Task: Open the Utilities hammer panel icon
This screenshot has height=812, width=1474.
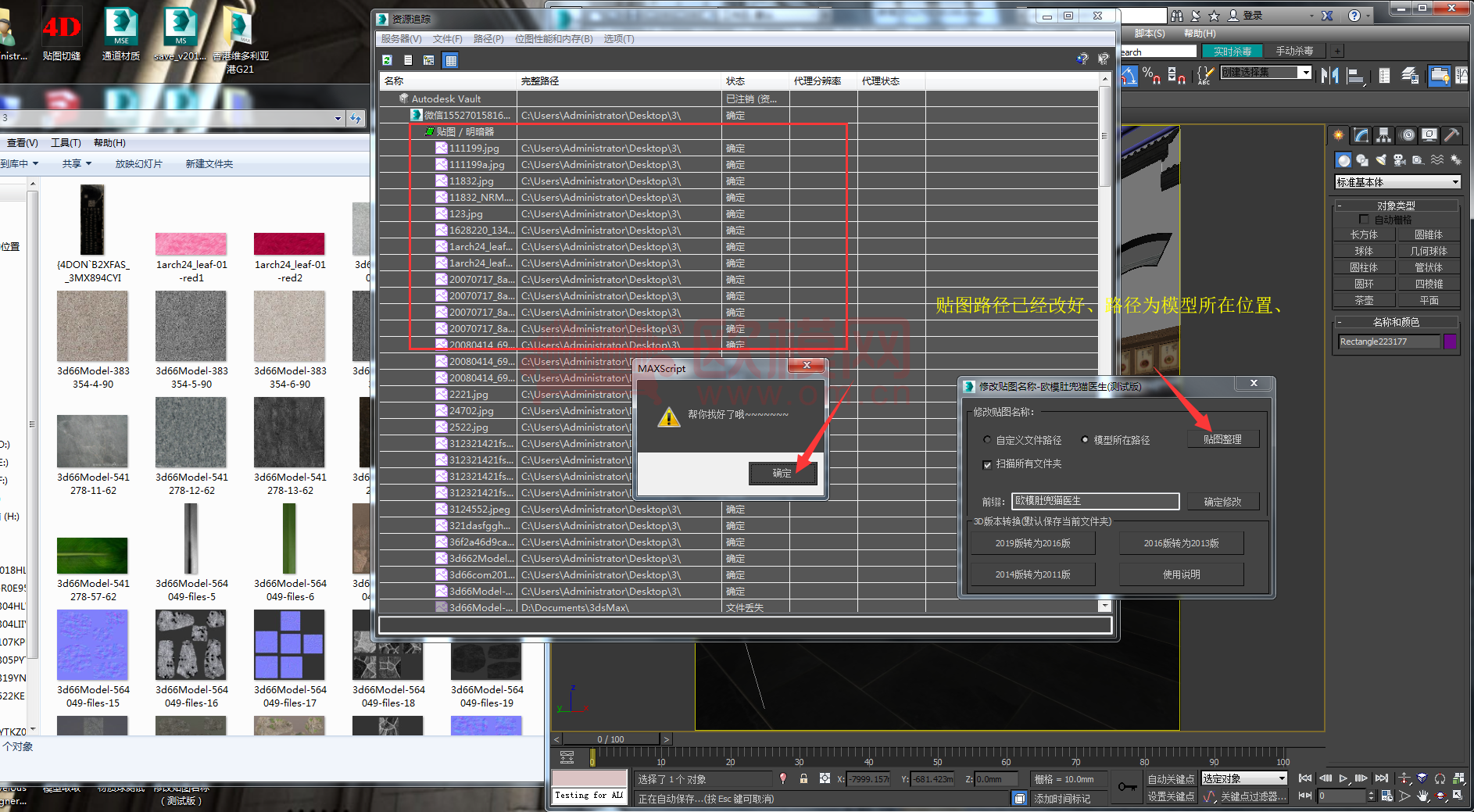Action: point(1451,135)
